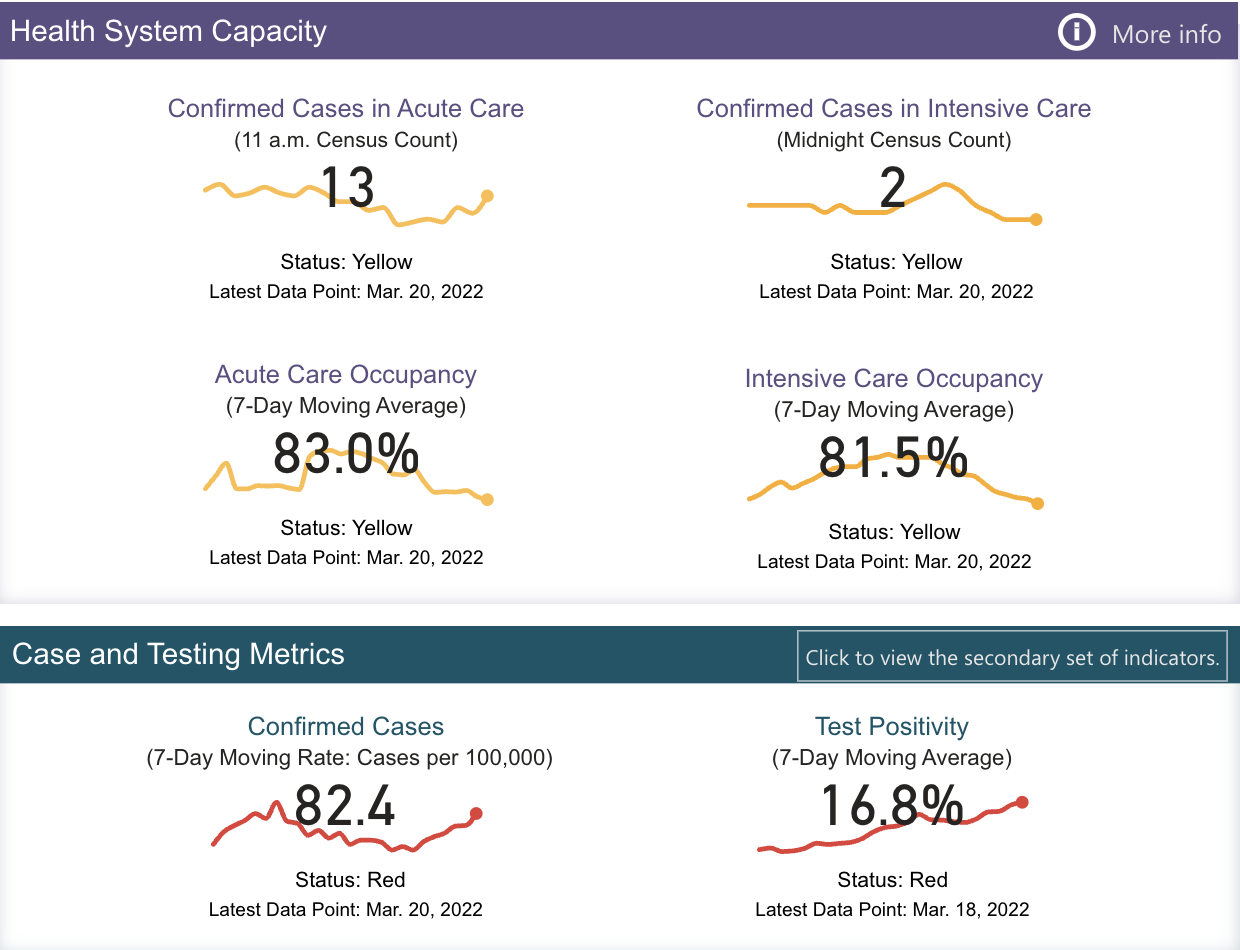Open Confirmed Cases in Intensive Care heading
The height and width of the screenshot is (950, 1240).
click(894, 108)
